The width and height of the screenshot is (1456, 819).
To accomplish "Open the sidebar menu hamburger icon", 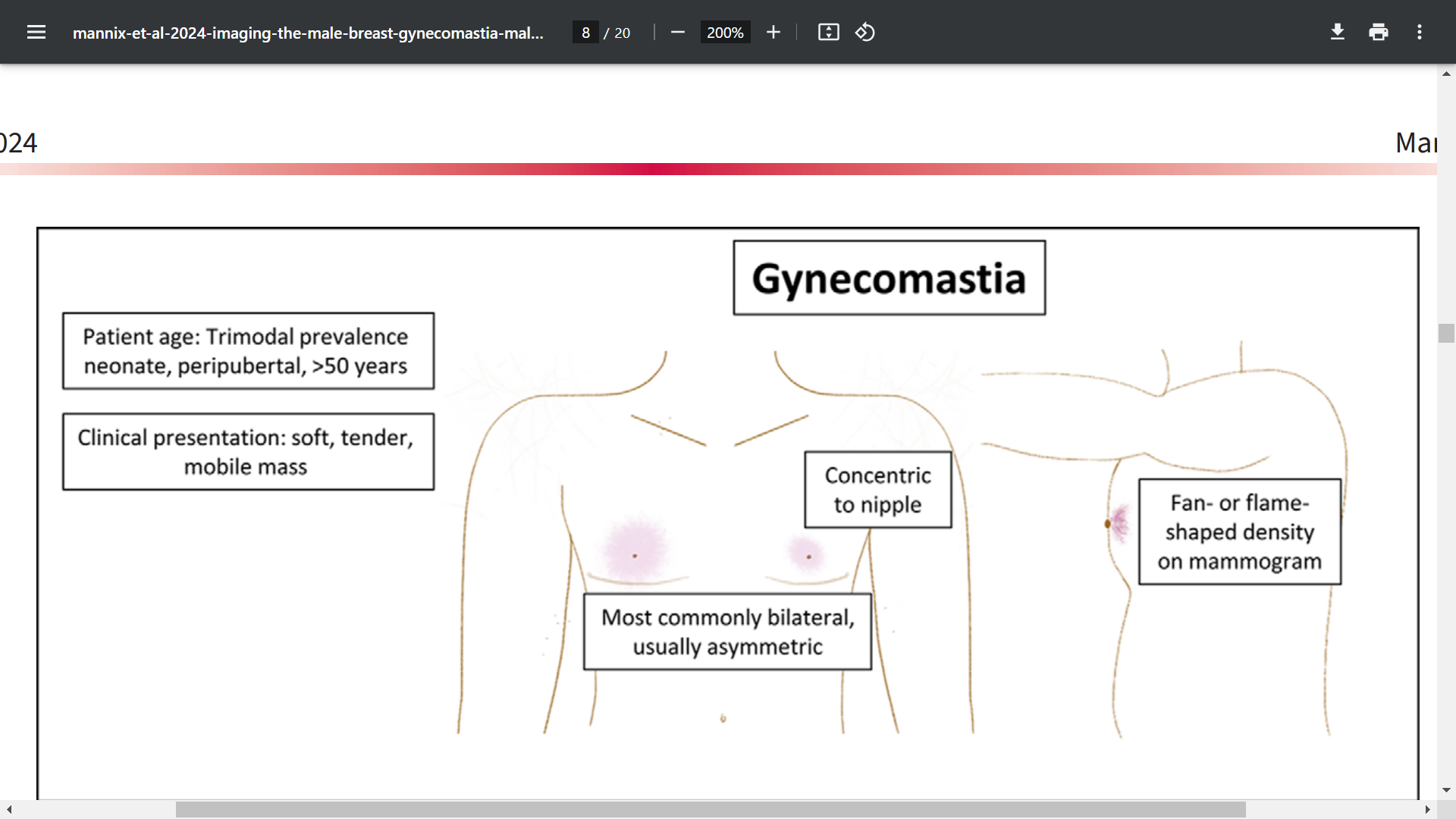I will (x=36, y=32).
